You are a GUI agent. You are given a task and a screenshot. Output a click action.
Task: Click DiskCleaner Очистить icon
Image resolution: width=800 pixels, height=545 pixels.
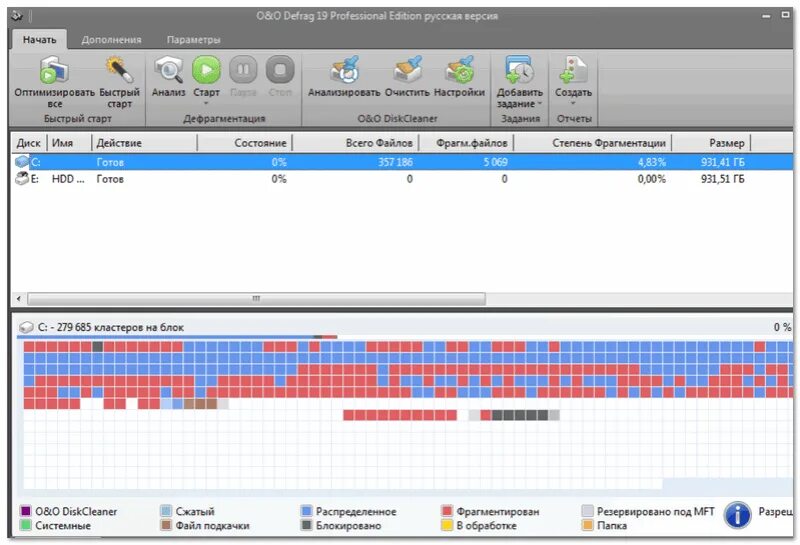click(x=407, y=70)
